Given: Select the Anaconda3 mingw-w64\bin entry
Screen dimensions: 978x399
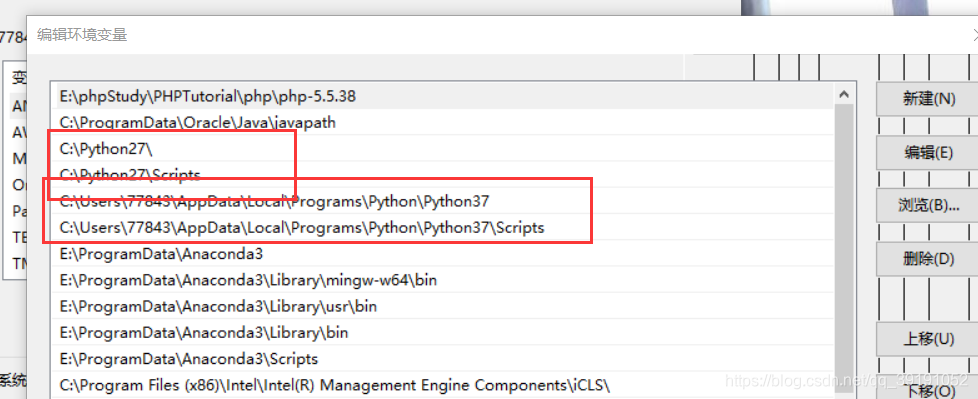Looking at the screenshot, I should tap(443, 280).
